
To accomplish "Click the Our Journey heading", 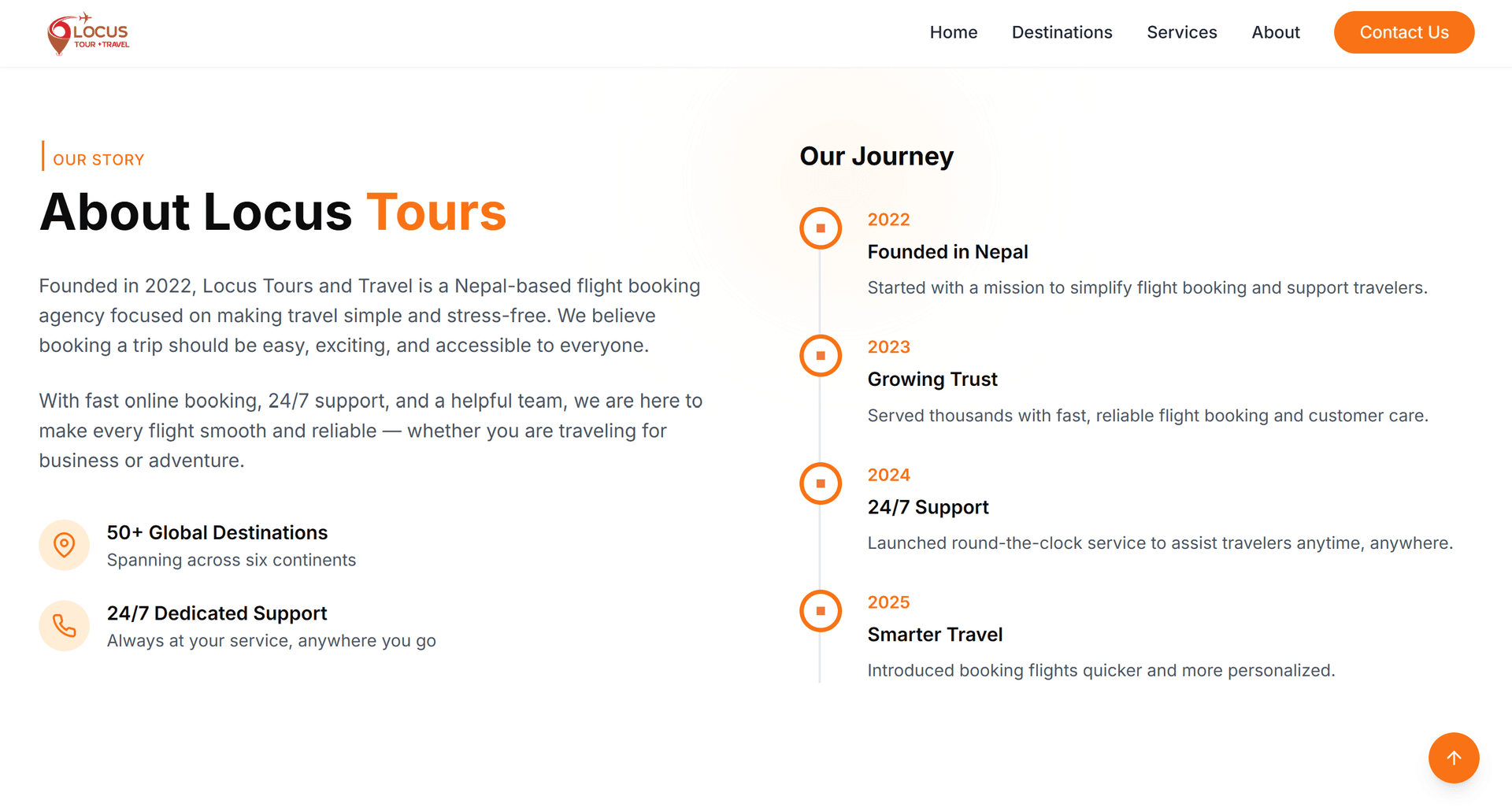I will click(876, 156).
